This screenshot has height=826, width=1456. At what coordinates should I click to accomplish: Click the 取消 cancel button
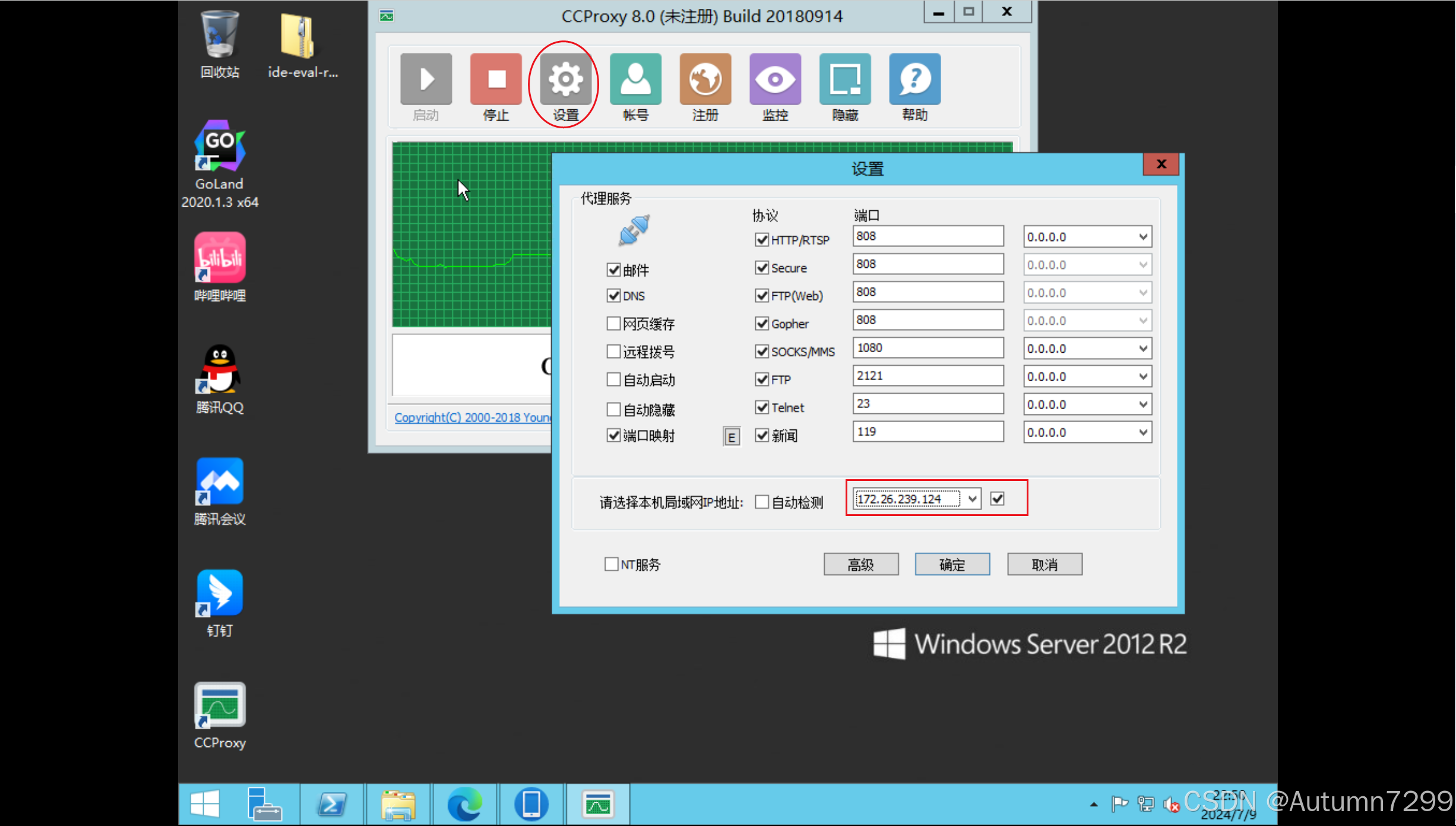point(1044,564)
